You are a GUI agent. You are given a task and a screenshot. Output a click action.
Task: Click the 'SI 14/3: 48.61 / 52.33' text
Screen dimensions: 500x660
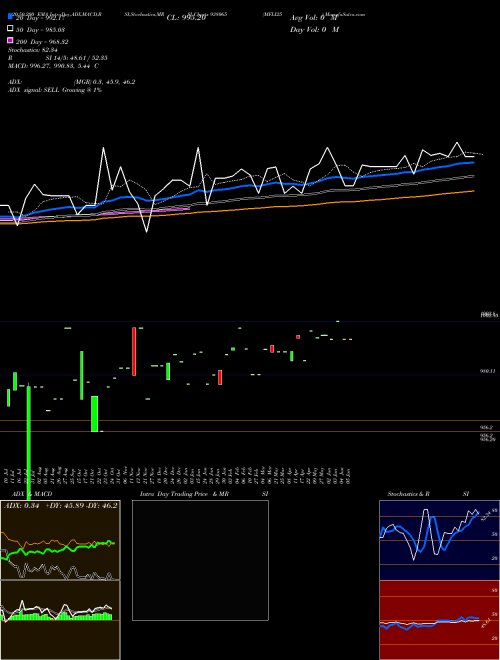(76, 58)
